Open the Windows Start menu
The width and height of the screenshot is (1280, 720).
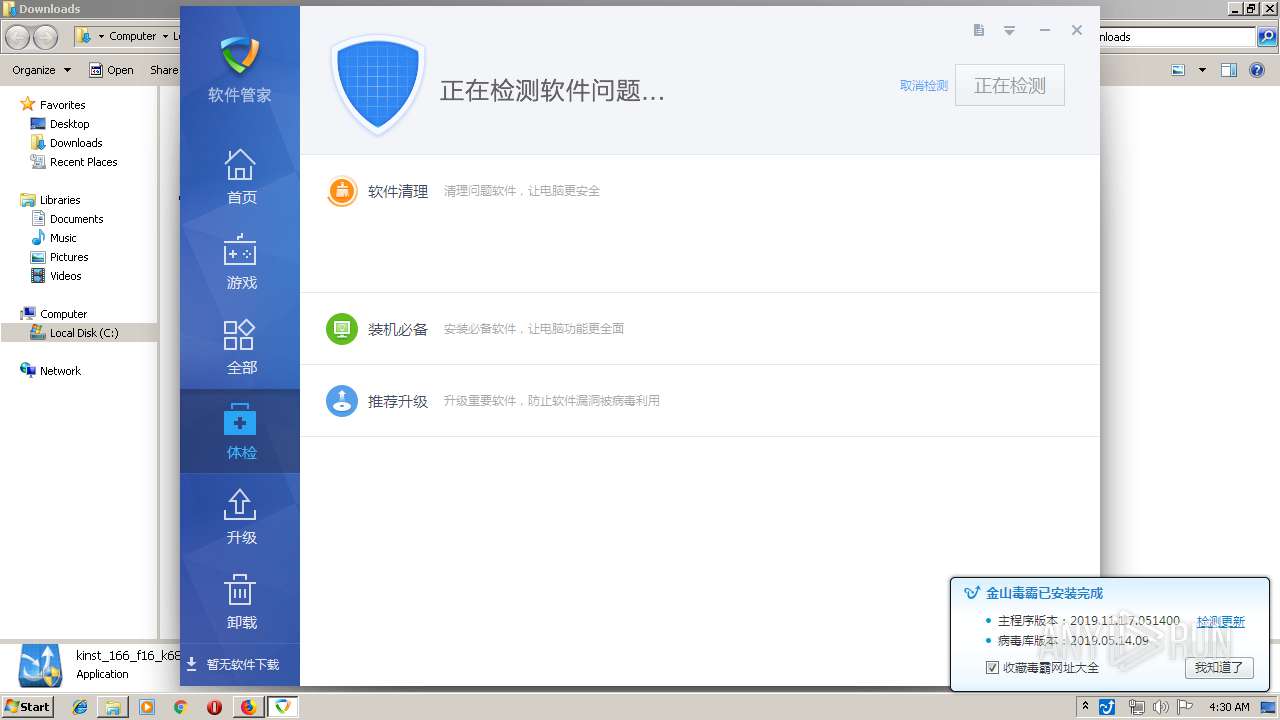pyautogui.click(x=28, y=707)
